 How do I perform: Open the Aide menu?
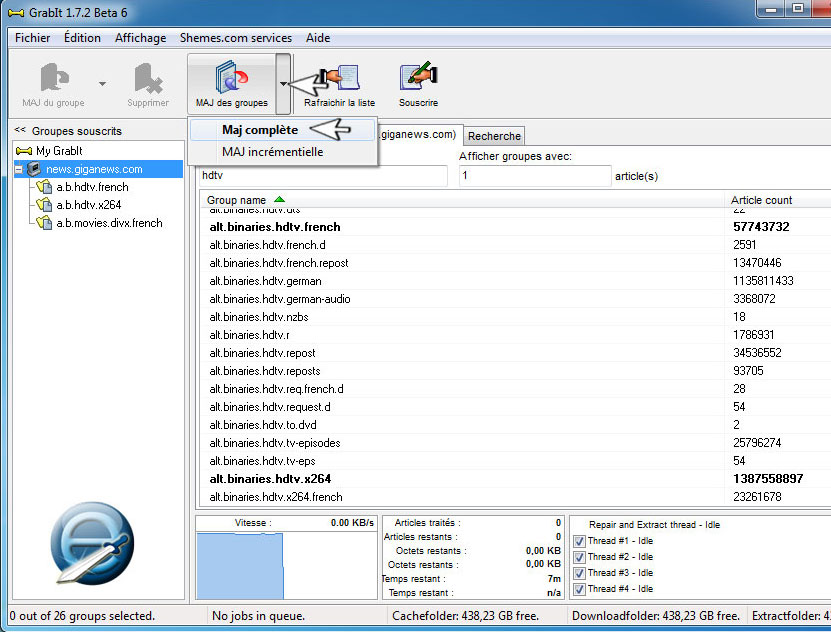[x=318, y=38]
